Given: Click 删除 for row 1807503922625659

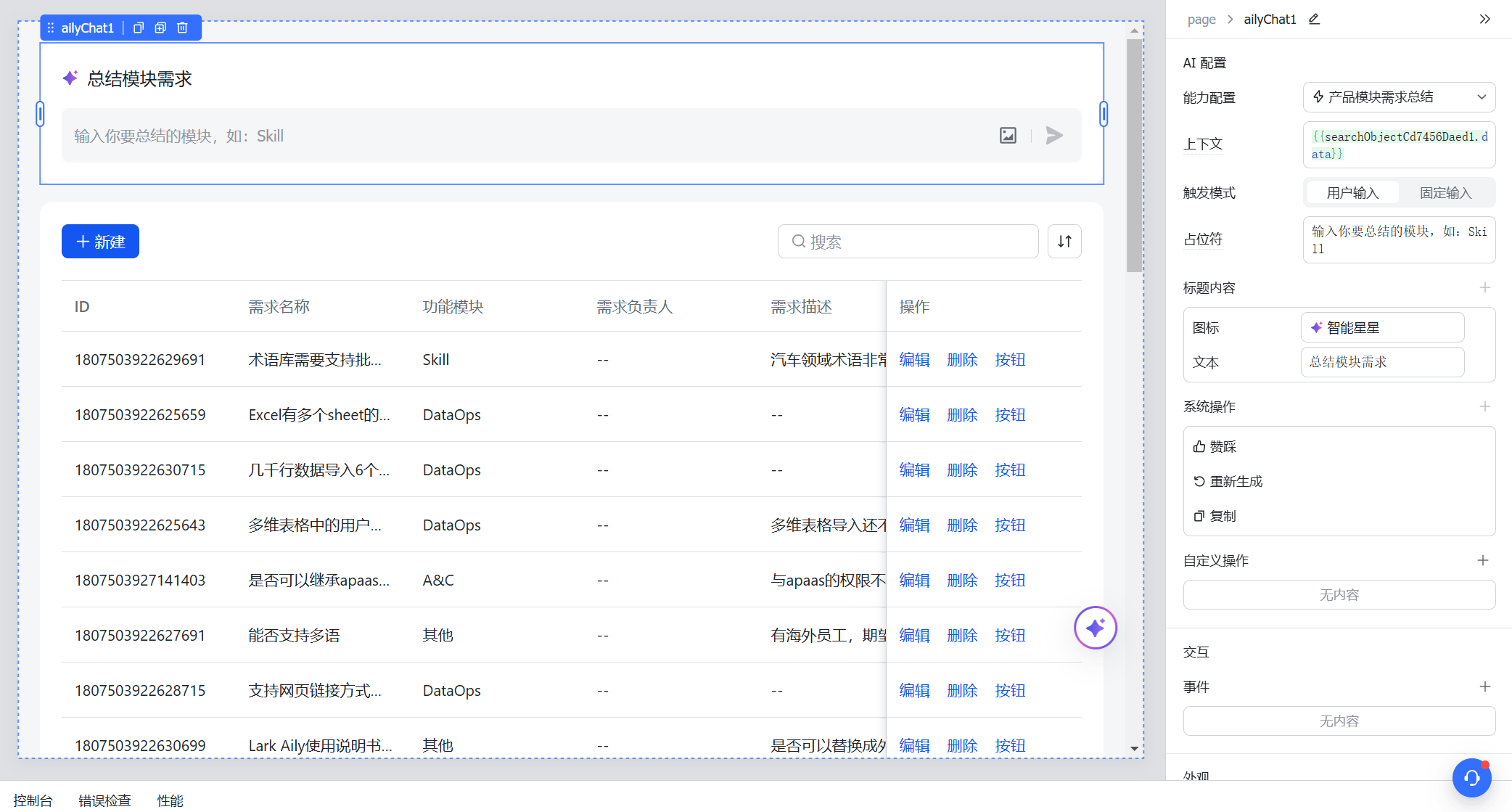Looking at the screenshot, I should click(962, 414).
